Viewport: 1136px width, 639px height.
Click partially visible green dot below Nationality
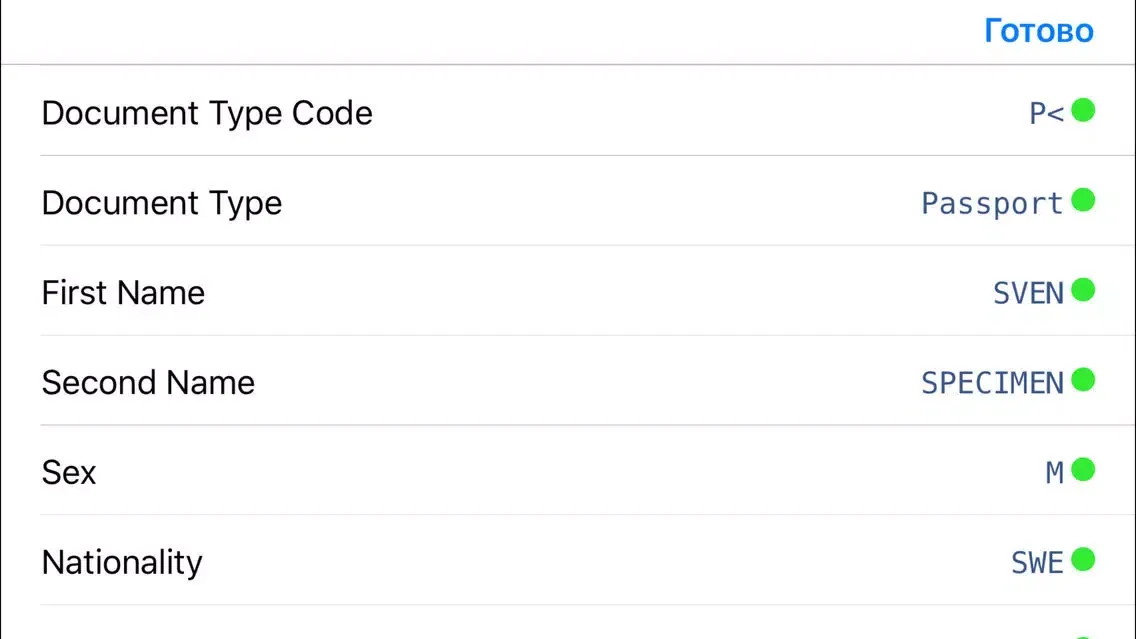(1083, 637)
